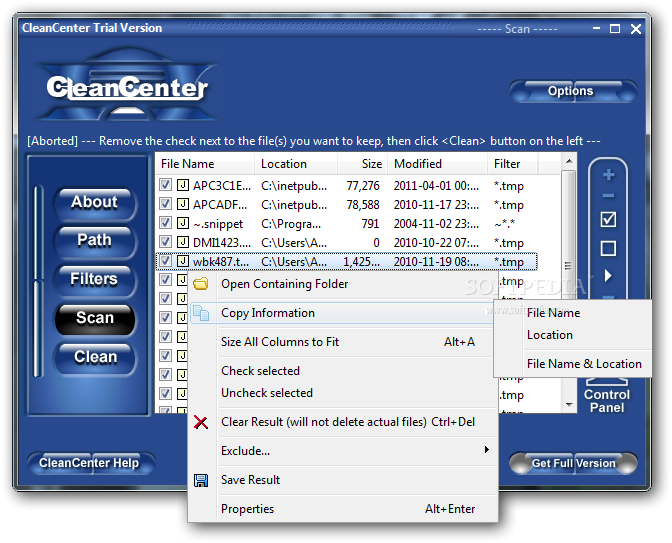This screenshot has height=543, width=672.
Task: Select the DMI1423.... file name
Action: [x=222, y=243]
